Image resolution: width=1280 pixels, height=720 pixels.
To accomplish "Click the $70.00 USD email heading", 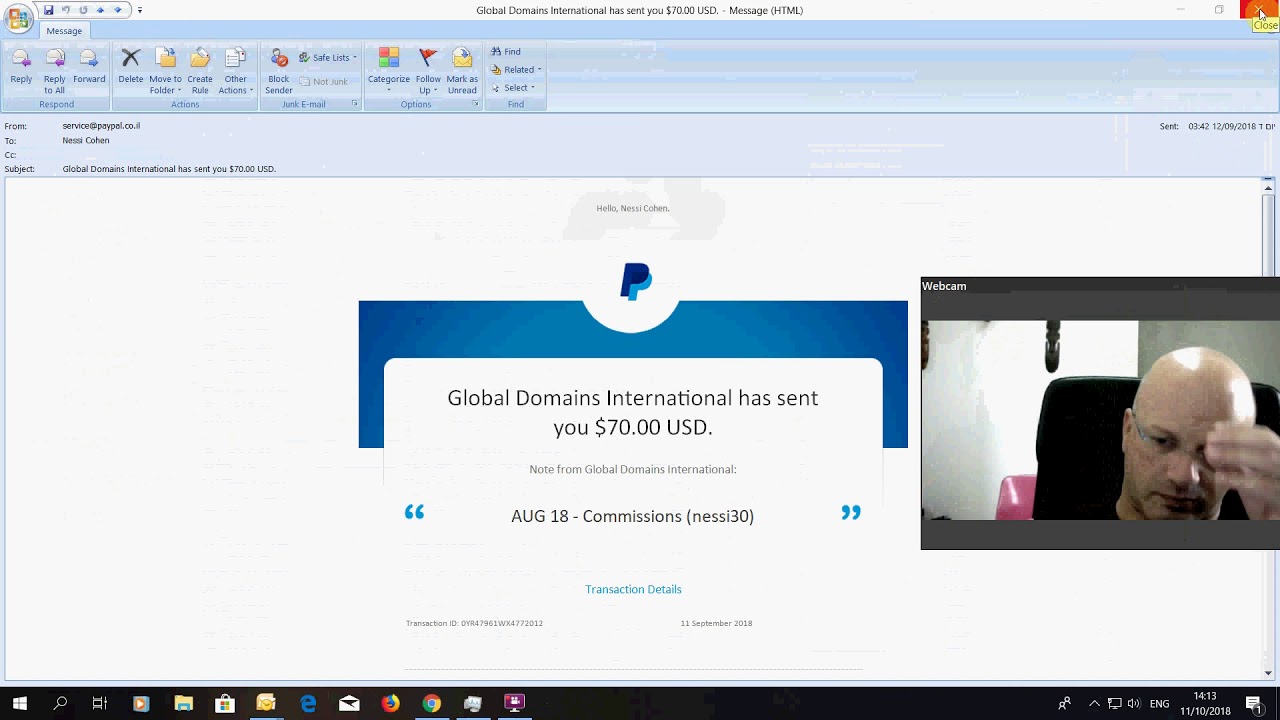I will (x=632, y=412).
